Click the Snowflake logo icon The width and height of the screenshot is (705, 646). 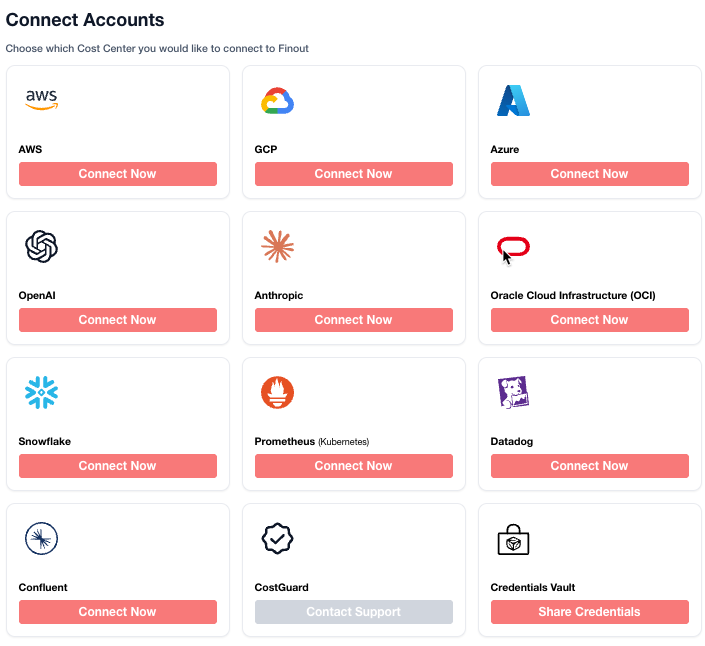point(41,392)
